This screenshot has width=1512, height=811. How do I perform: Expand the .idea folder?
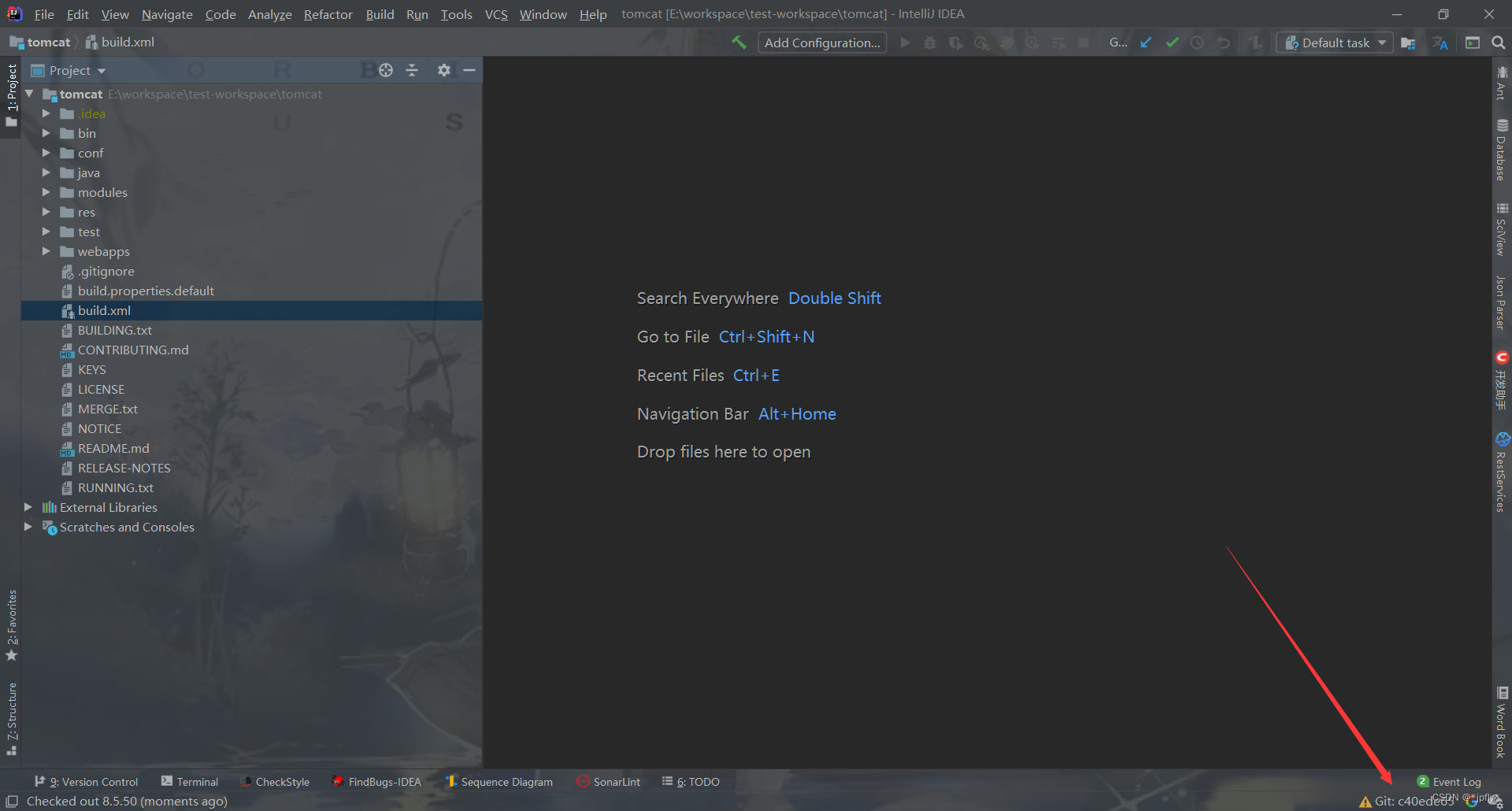(46, 113)
